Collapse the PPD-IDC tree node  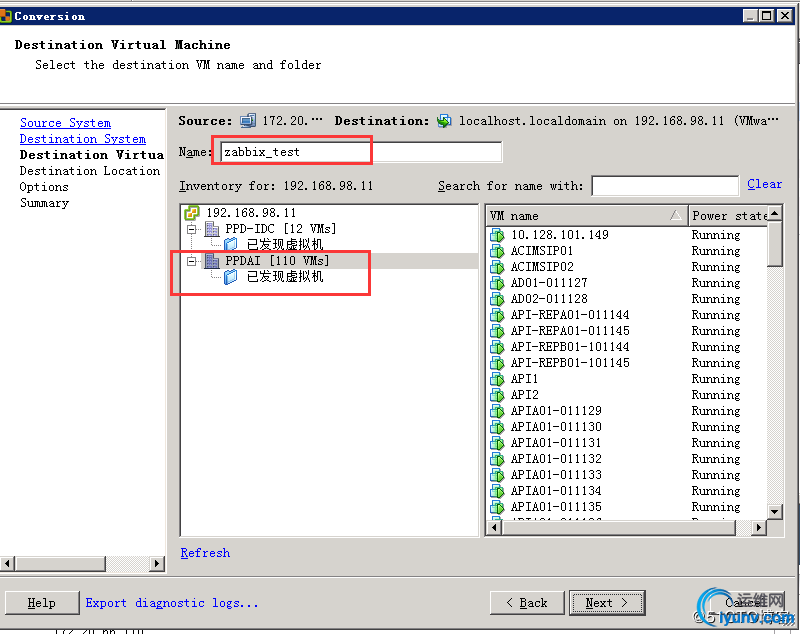(x=192, y=229)
